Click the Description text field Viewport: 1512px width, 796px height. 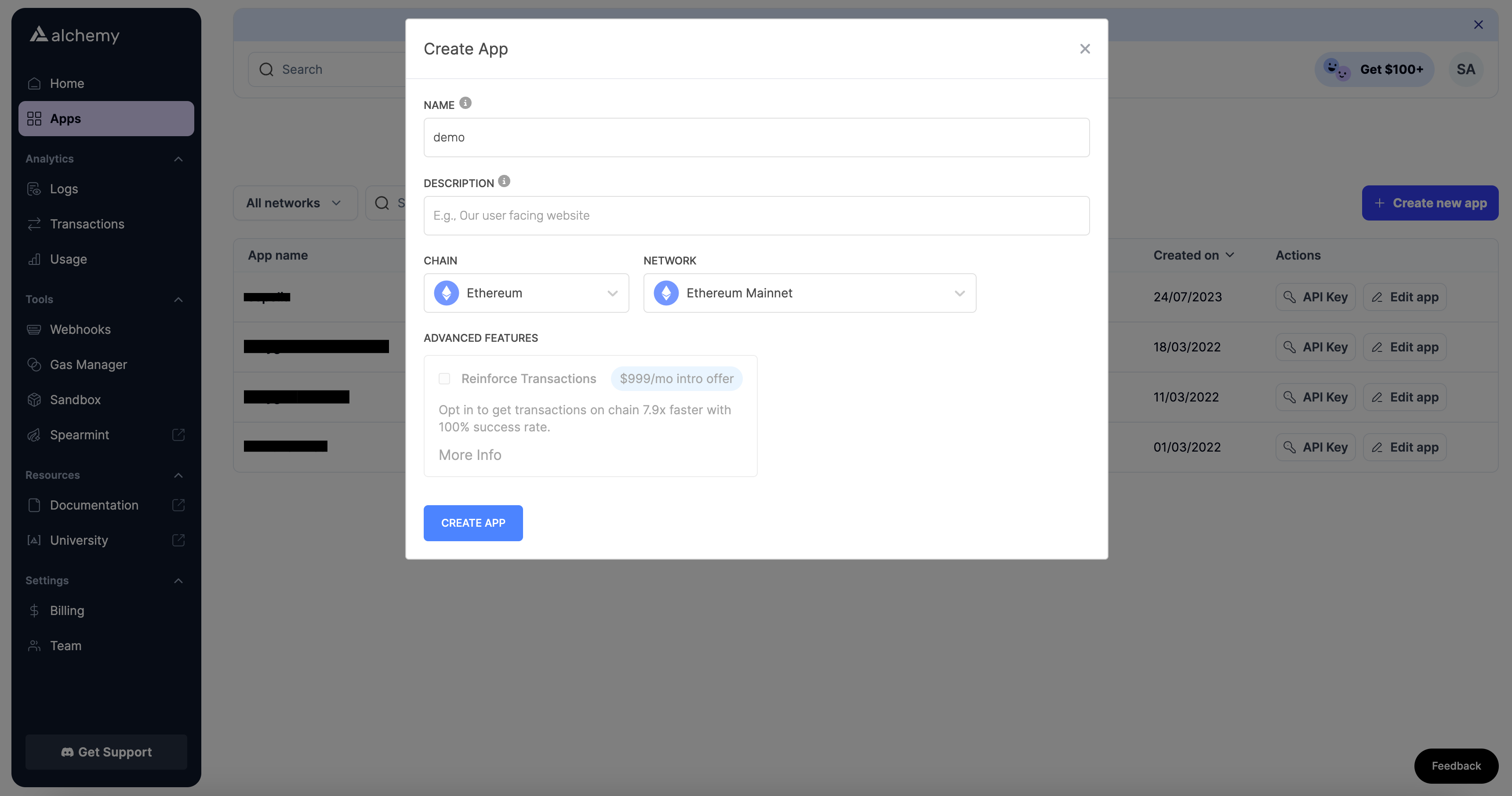click(x=756, y=216)
